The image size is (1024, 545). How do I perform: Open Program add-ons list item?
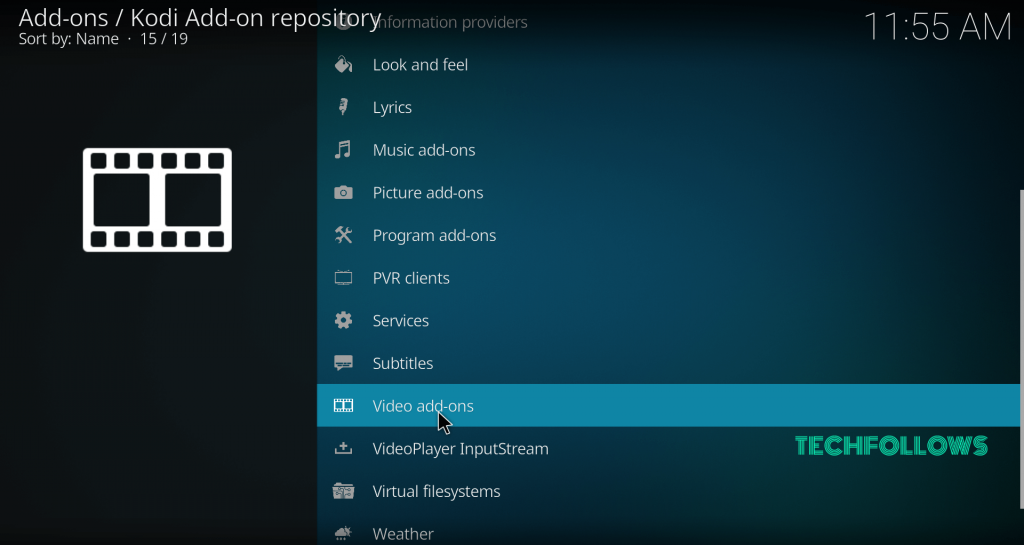[434, 235]
